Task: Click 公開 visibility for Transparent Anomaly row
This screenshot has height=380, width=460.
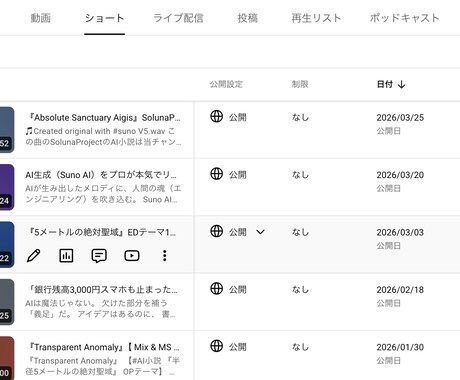Action: coord(238,347)
